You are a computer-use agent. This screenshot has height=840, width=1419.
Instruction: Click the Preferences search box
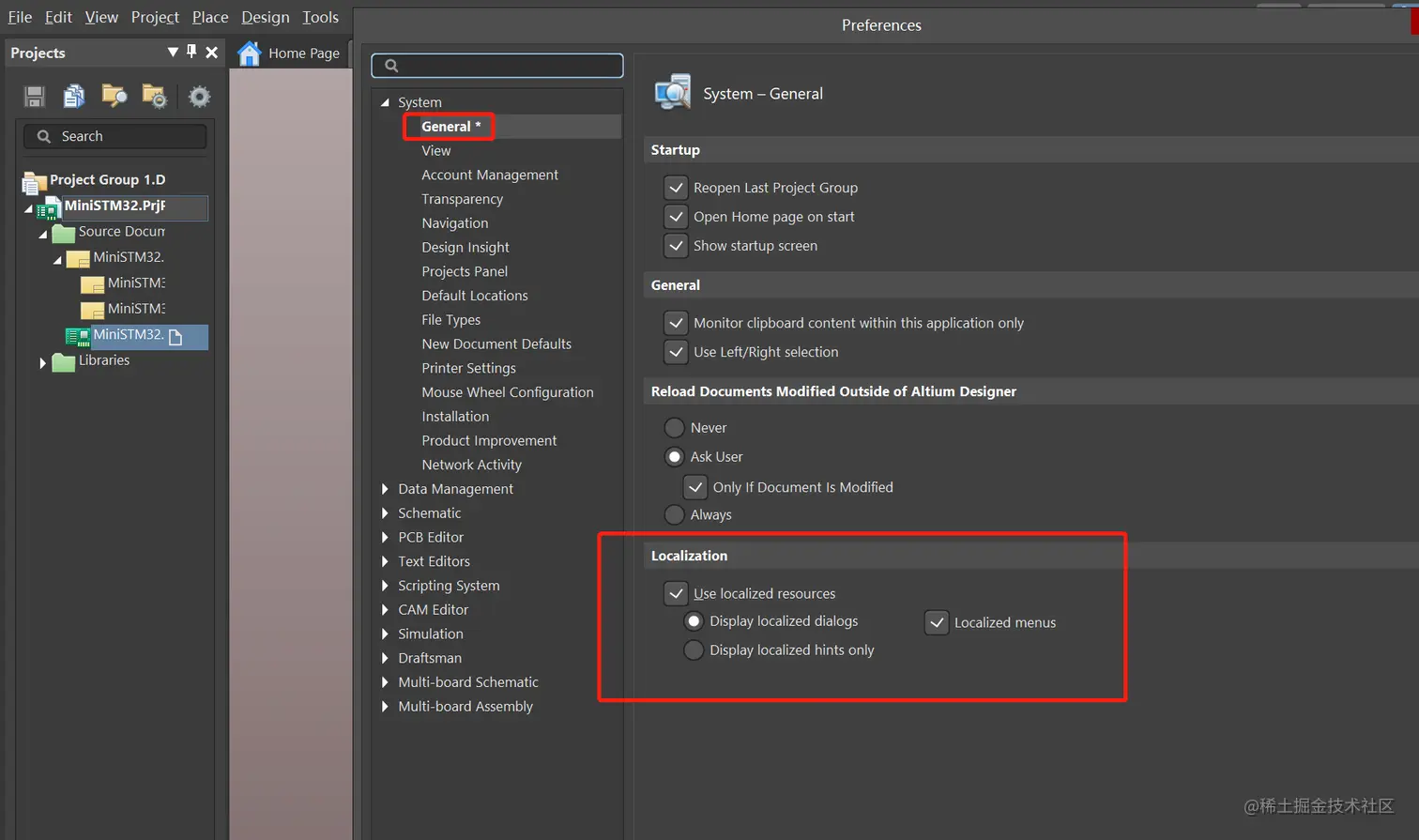497,66
